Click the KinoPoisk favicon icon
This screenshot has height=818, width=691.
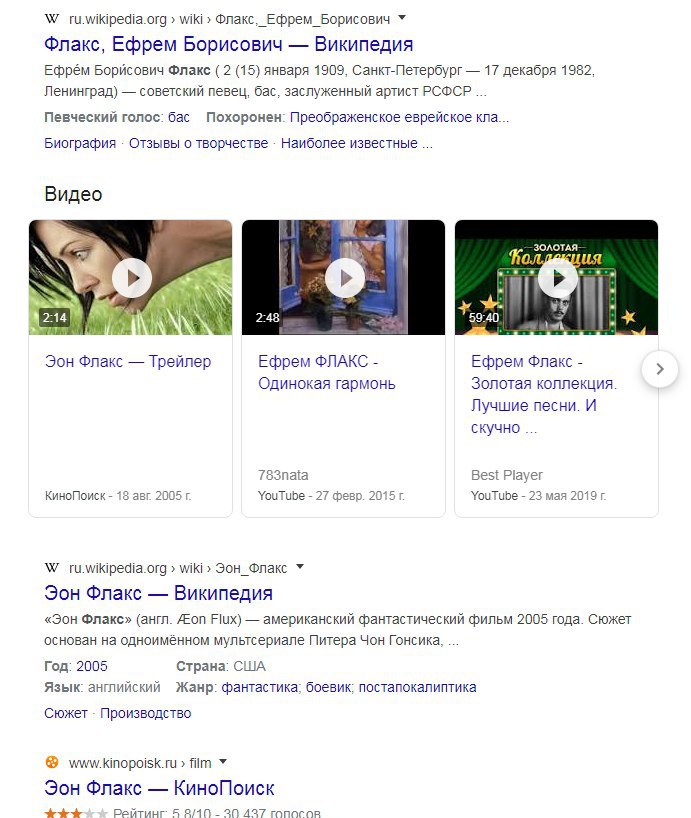click(52, 763)
